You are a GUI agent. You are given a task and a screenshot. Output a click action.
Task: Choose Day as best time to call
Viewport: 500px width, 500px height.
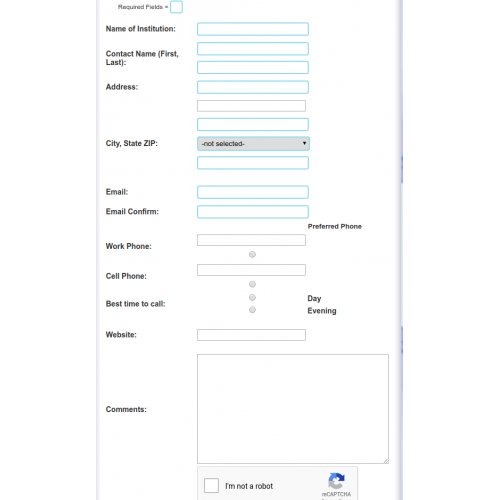click(252, 297)
